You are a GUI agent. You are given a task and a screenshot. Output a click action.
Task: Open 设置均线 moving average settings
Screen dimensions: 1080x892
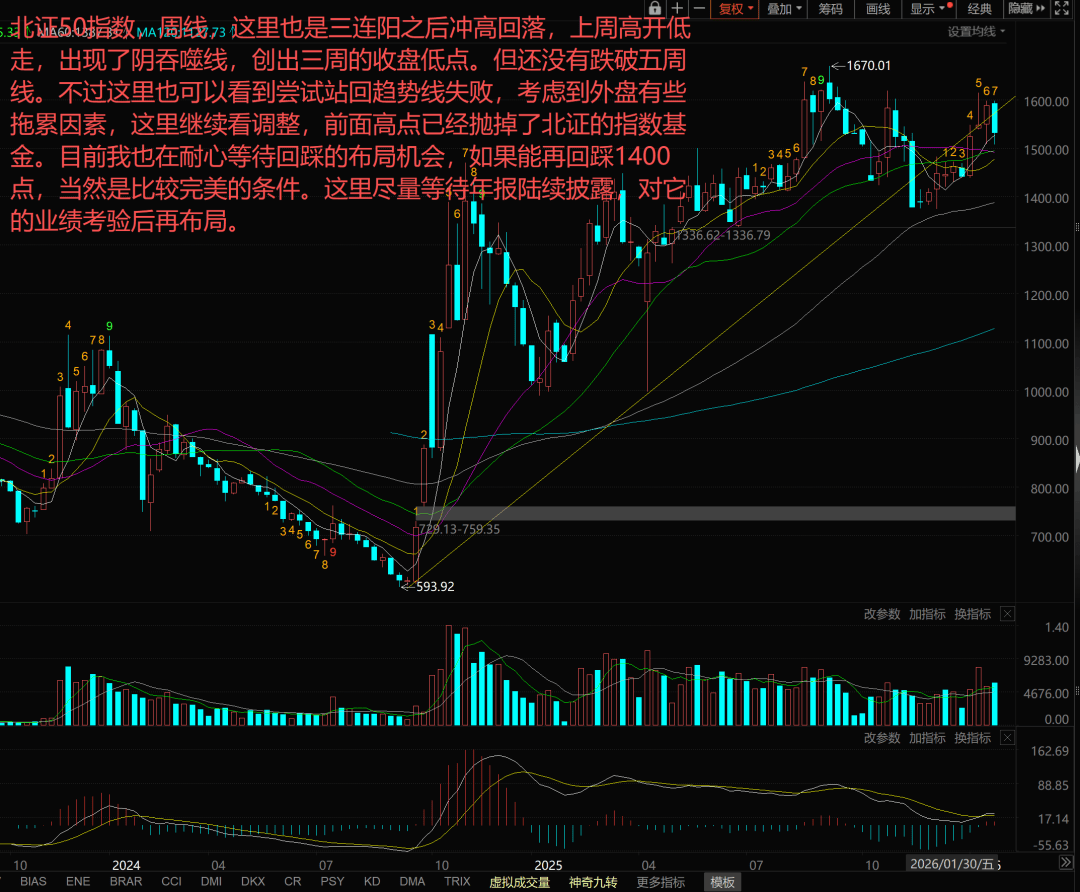[976, 31]
